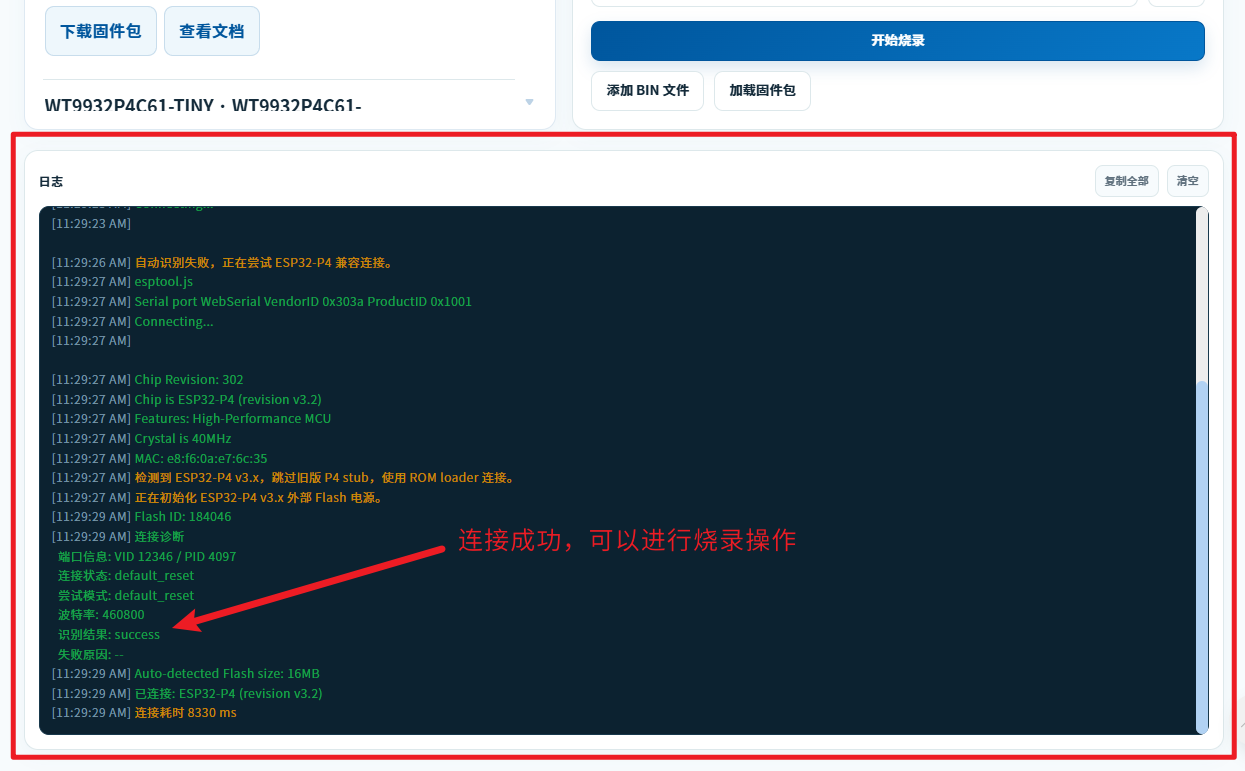
Task: Expand the WT9932P4C61-TINY dropdown arrow
Action: (529, 103)
